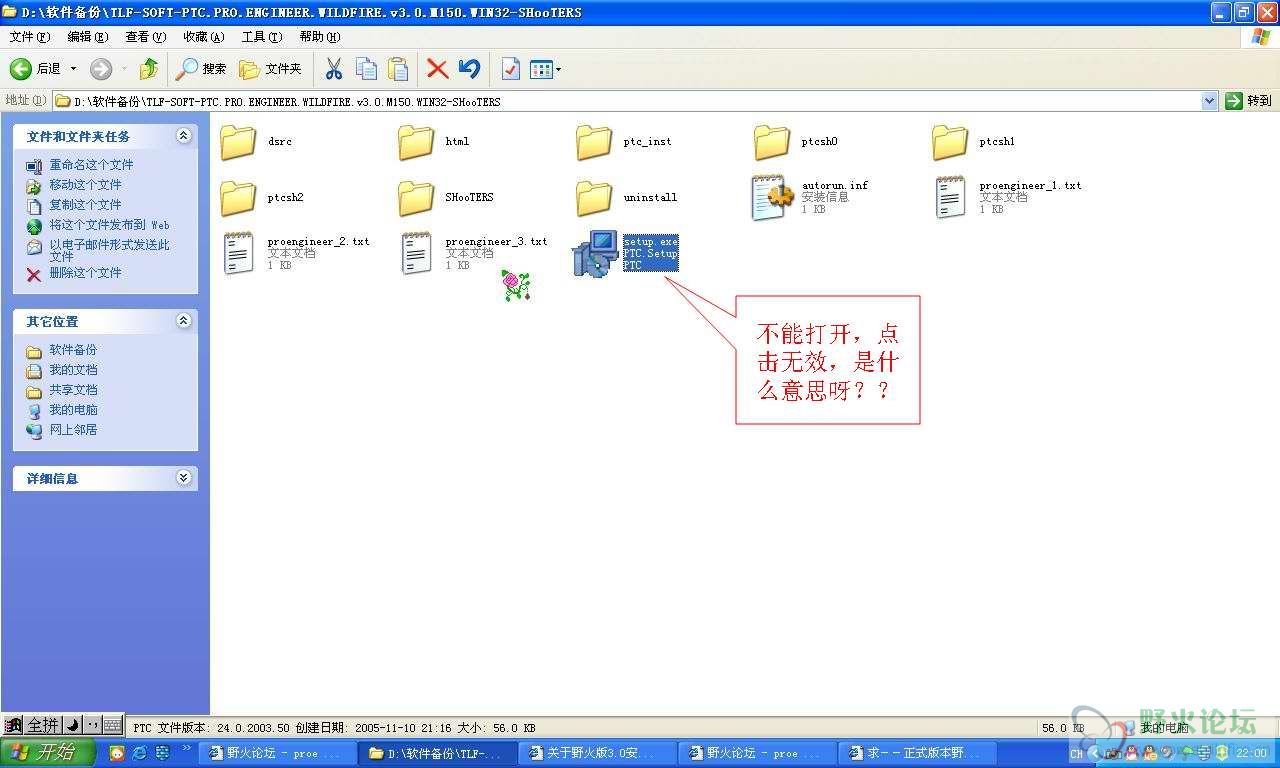1280x768 pixels.
Task: Go to 共享文档 in other places
Action: click(73, 390)
